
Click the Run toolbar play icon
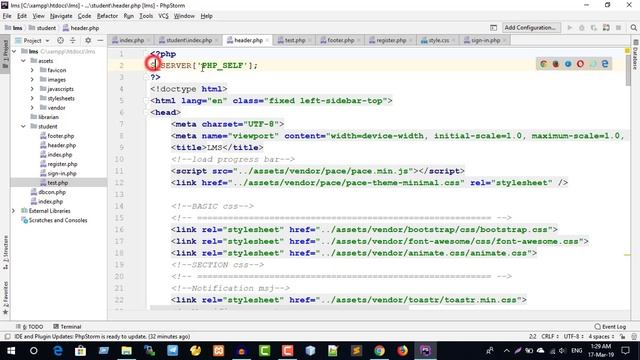tap(570, 28)
